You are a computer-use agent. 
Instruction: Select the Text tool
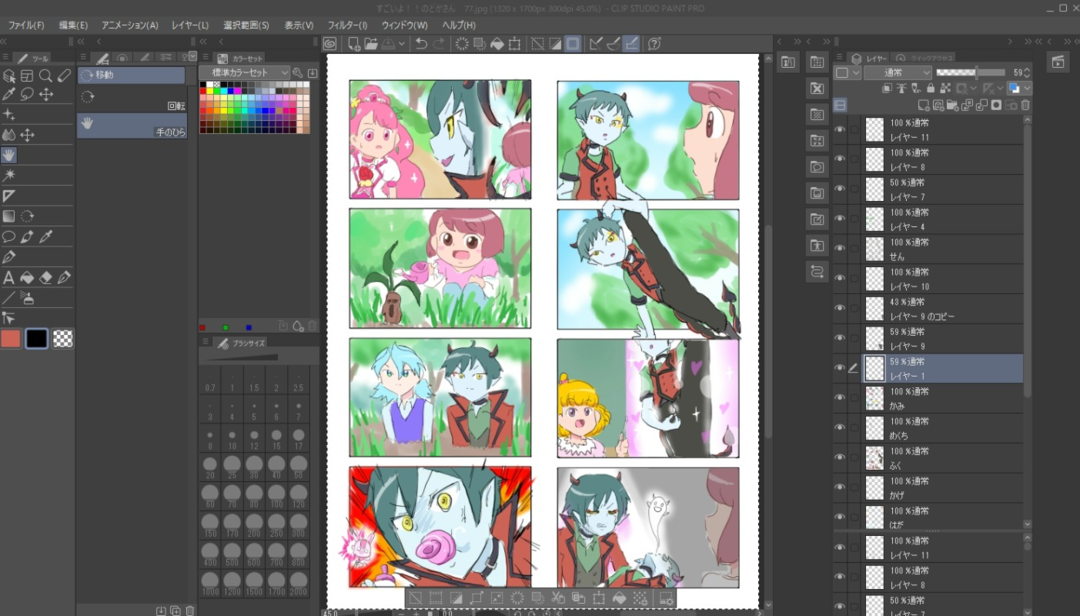[9, 277]
